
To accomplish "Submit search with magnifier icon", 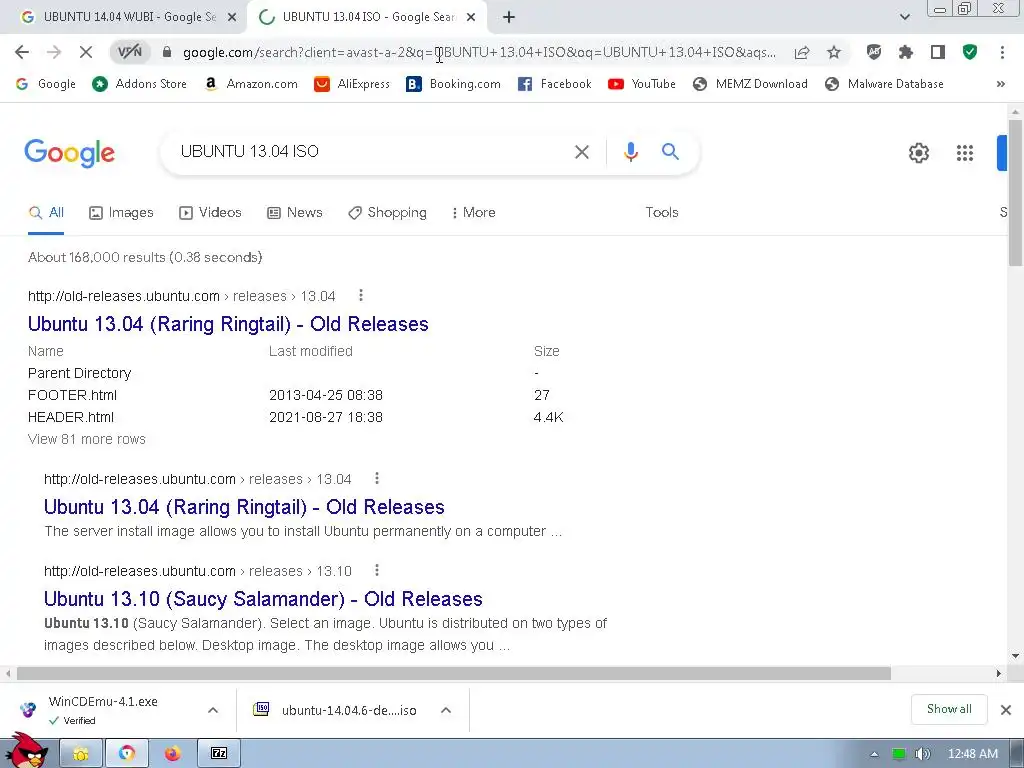I will [x=670, y=152].
